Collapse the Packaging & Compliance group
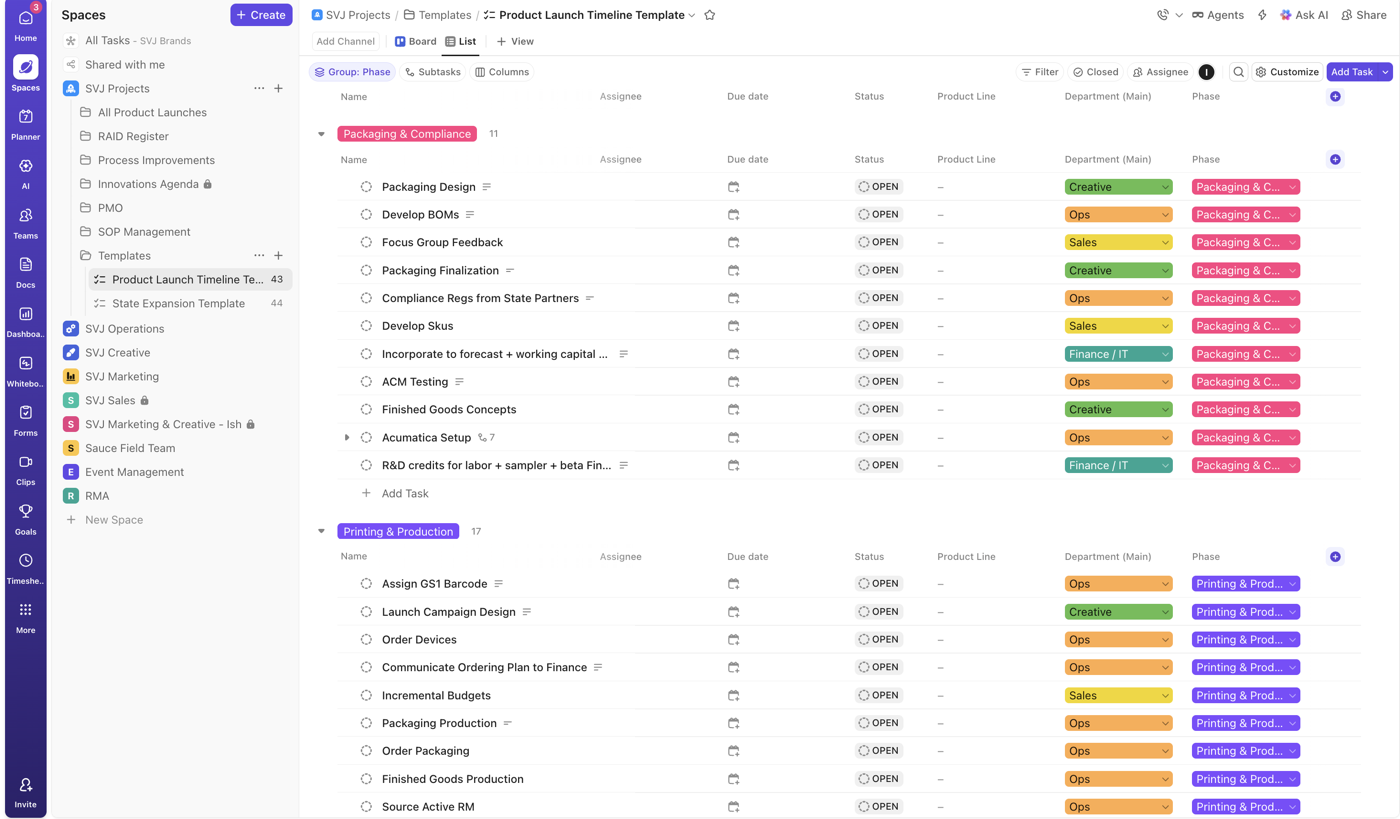1400x819 pixels. (321, 134)
